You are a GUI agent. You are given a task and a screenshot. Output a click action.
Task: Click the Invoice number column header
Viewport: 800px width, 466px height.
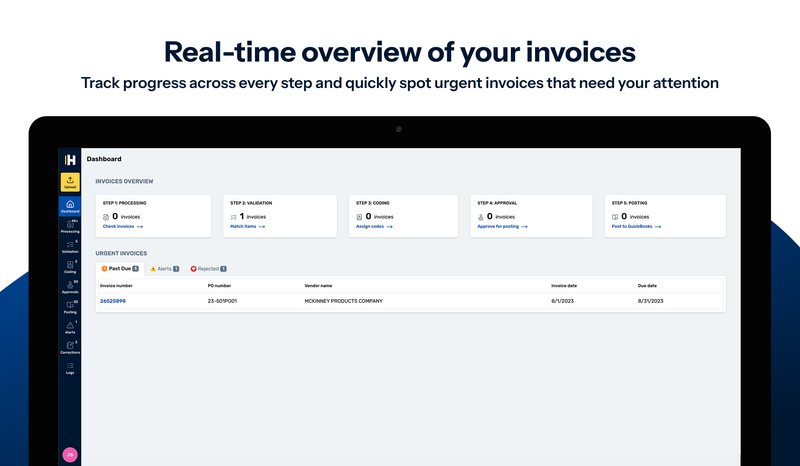click(116, 286)
